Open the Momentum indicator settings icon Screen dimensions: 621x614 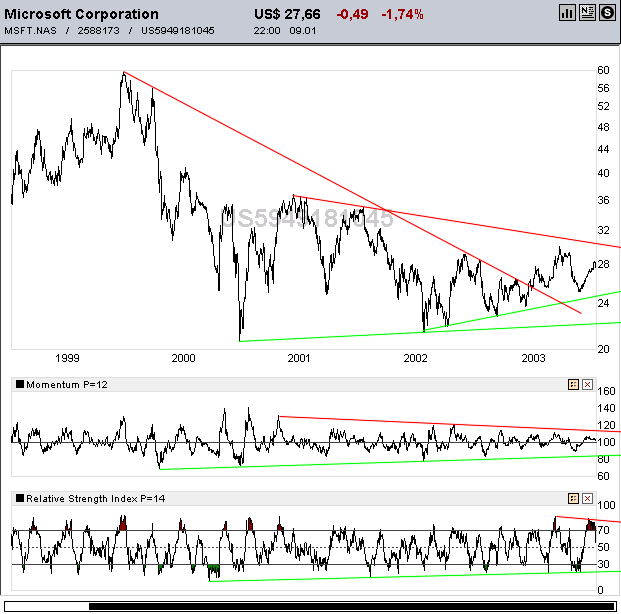point(573,384)
